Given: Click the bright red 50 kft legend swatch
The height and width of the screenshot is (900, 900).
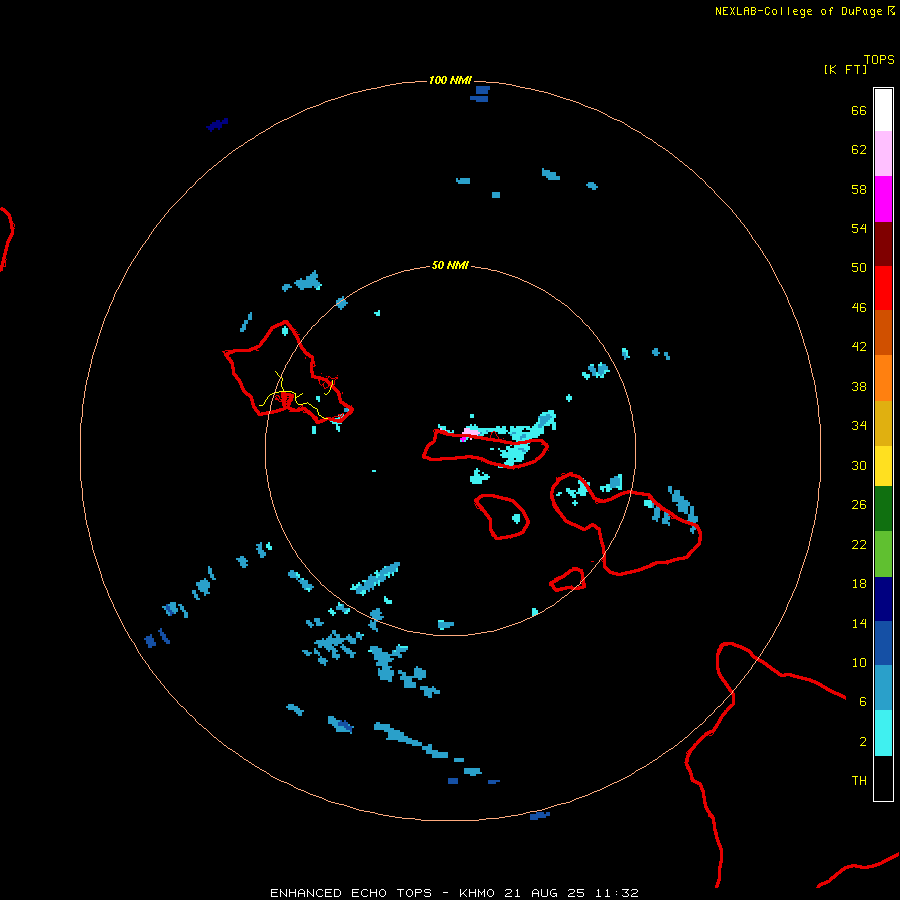Looking at the screenshot, I should [883, 288].
